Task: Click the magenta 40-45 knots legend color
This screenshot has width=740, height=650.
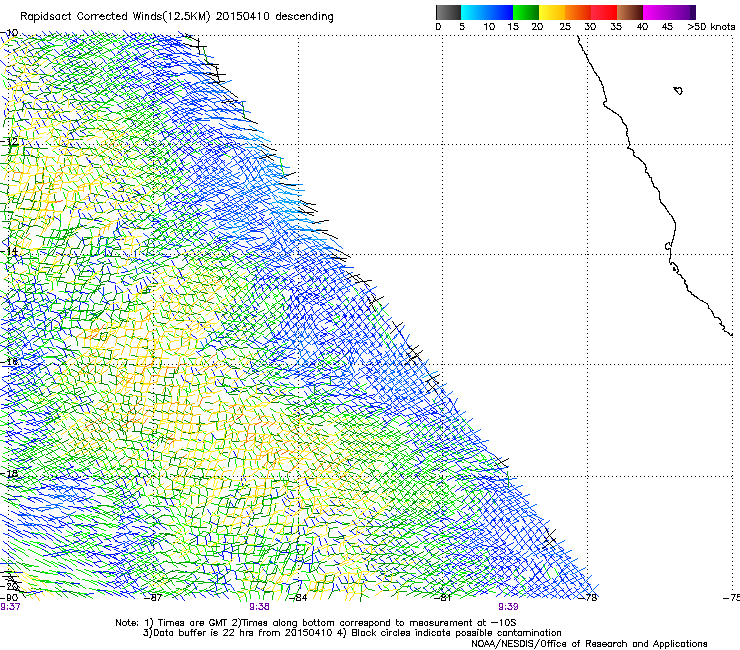Action: [656, 12]
